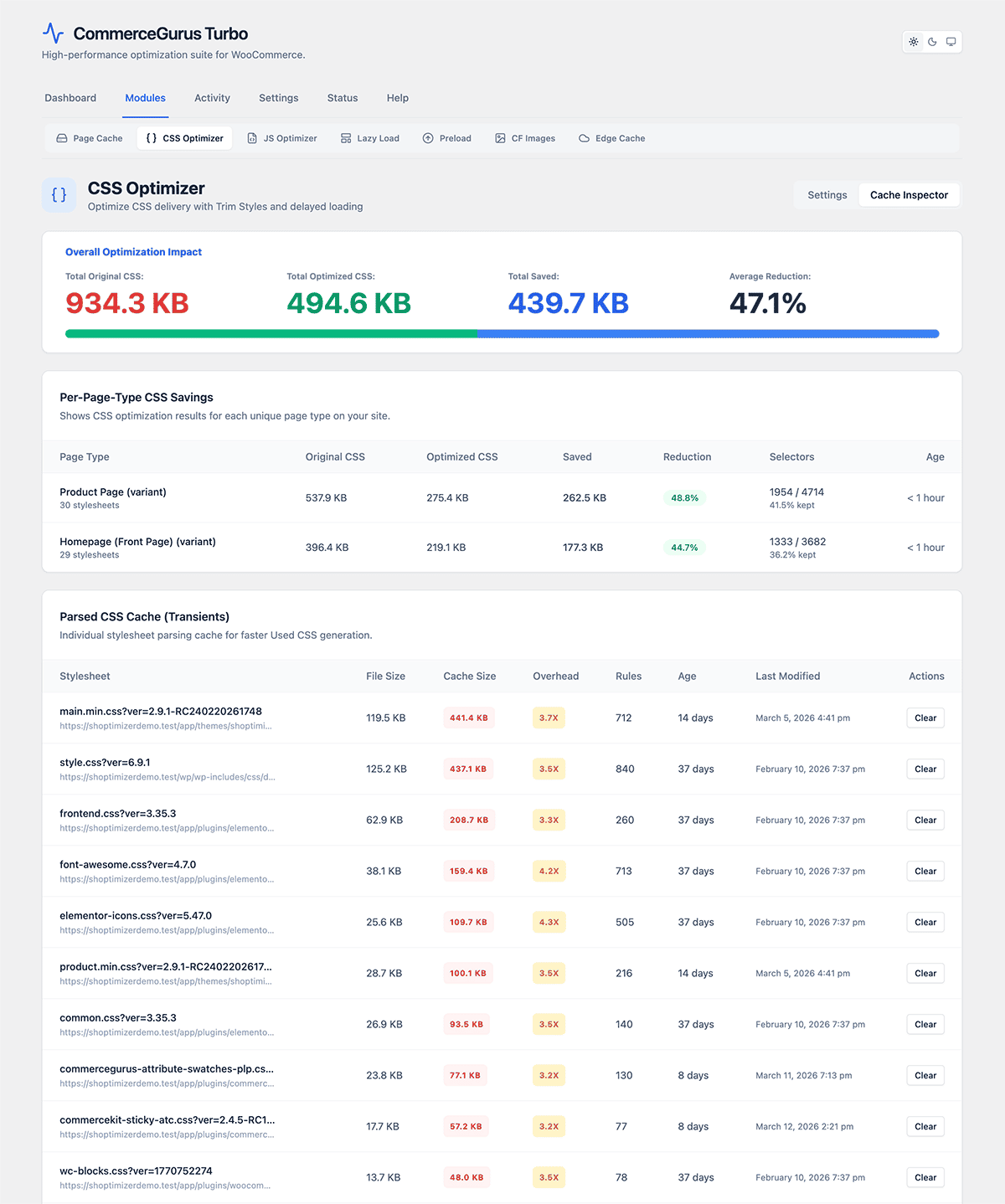The image size is (1005, 1204).
Task: Open the Help tab
Action: coord(398,98)
